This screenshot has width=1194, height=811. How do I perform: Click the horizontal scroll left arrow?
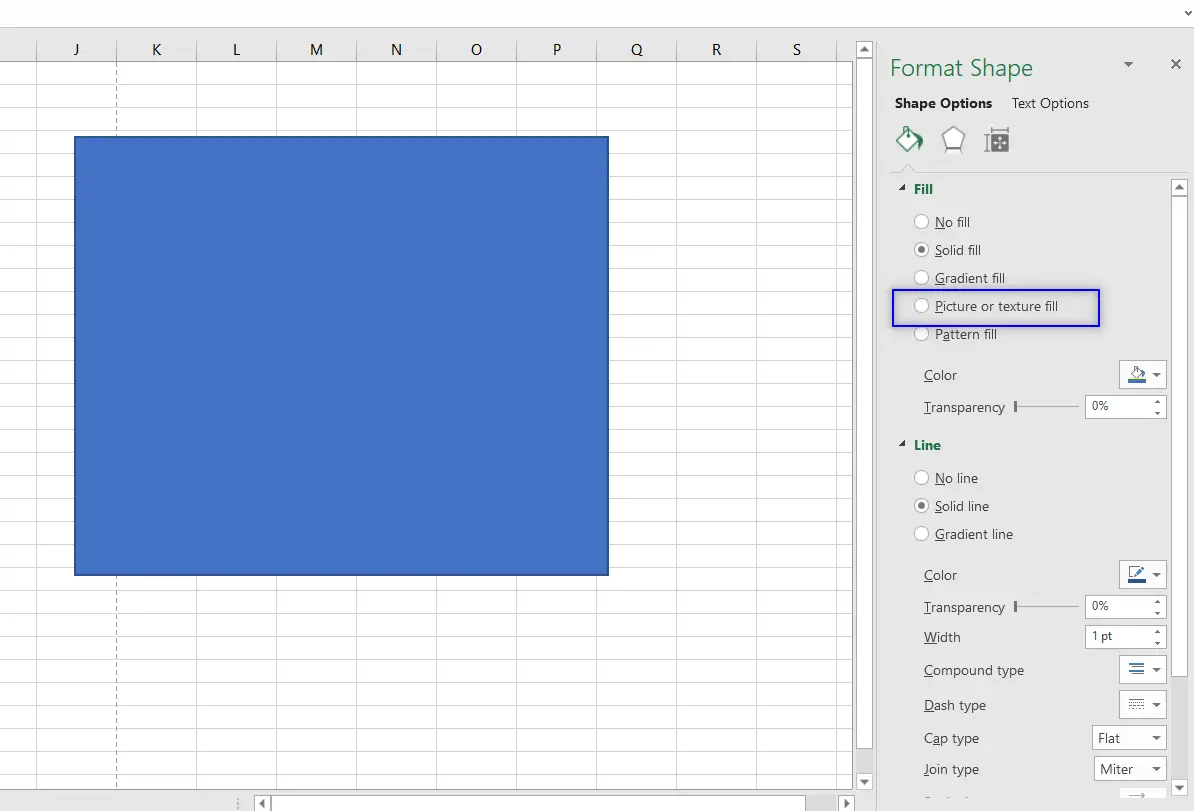click(262, 803)
